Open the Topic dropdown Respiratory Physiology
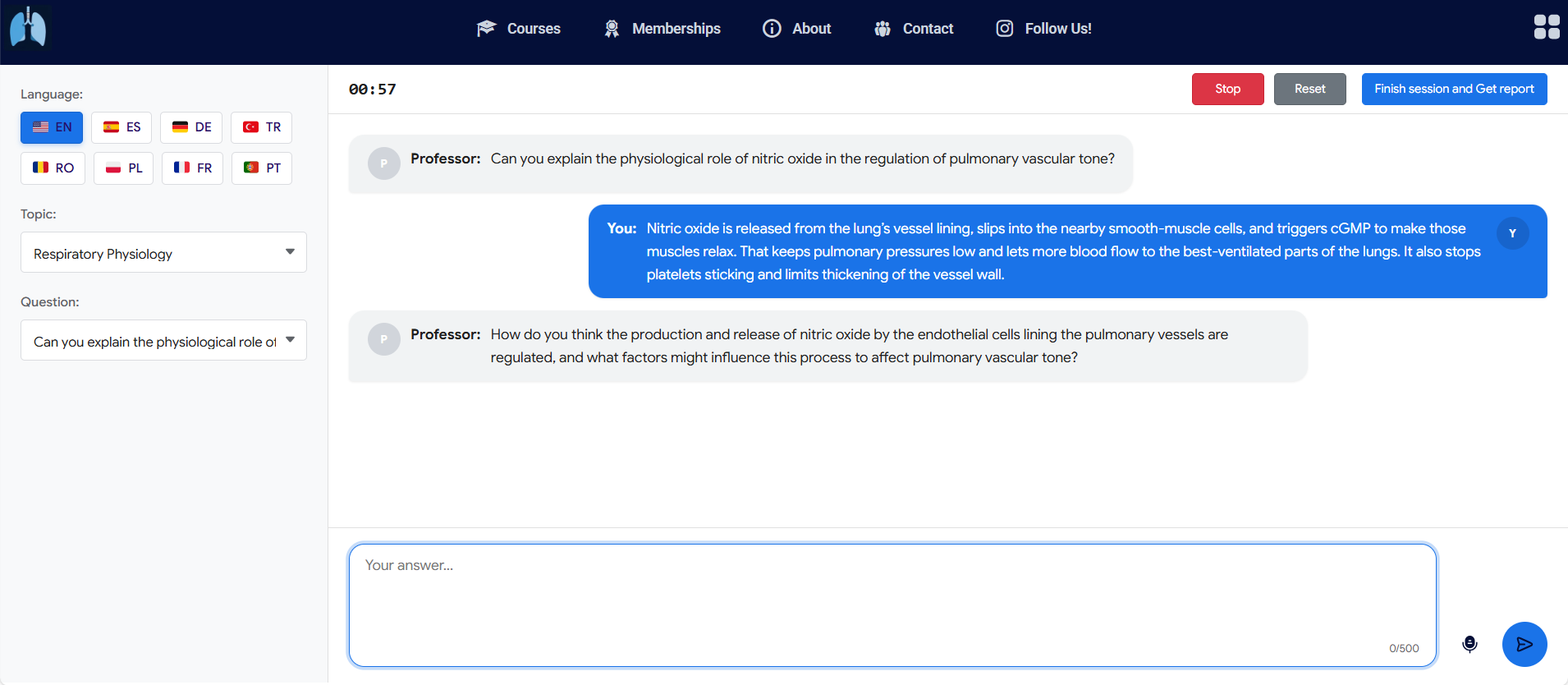The image size is (1568, 685). (163, 253)
